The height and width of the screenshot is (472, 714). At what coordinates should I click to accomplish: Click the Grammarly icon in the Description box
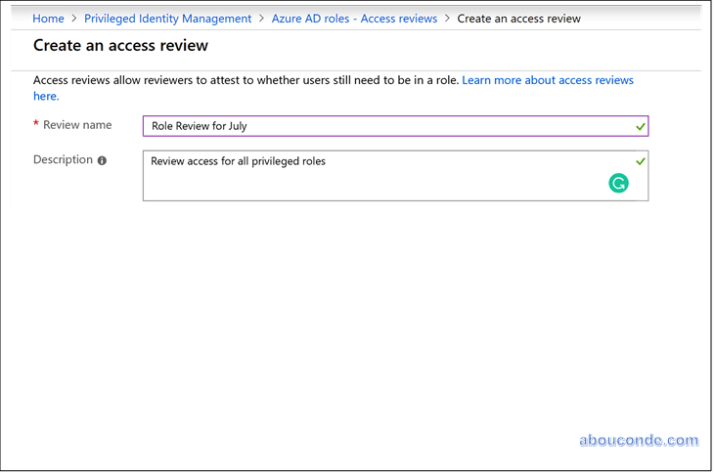pos(619,183)
